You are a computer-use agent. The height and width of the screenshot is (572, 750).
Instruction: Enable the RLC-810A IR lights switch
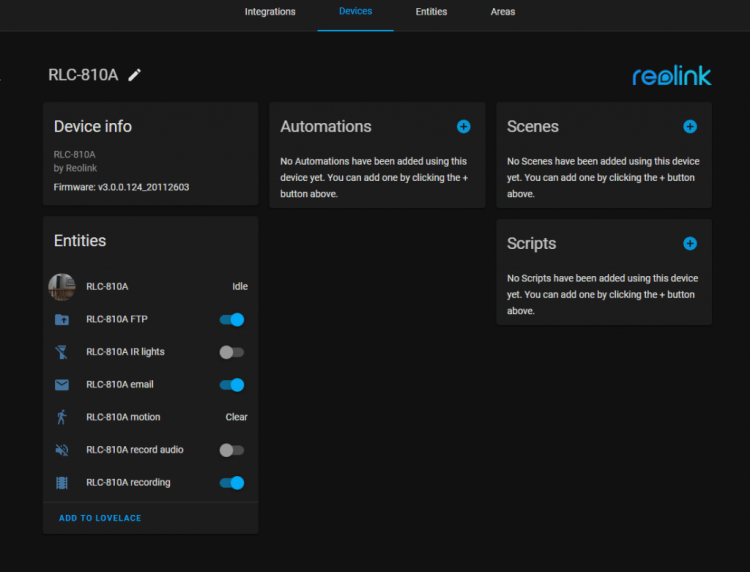(232, 352)
